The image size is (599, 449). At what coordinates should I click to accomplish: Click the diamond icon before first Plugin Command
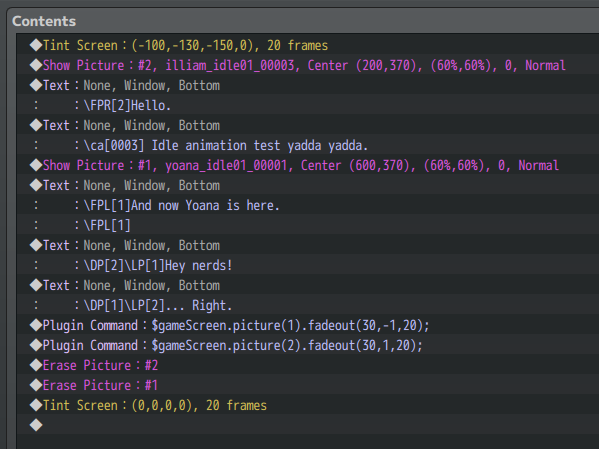pos(36,325)
